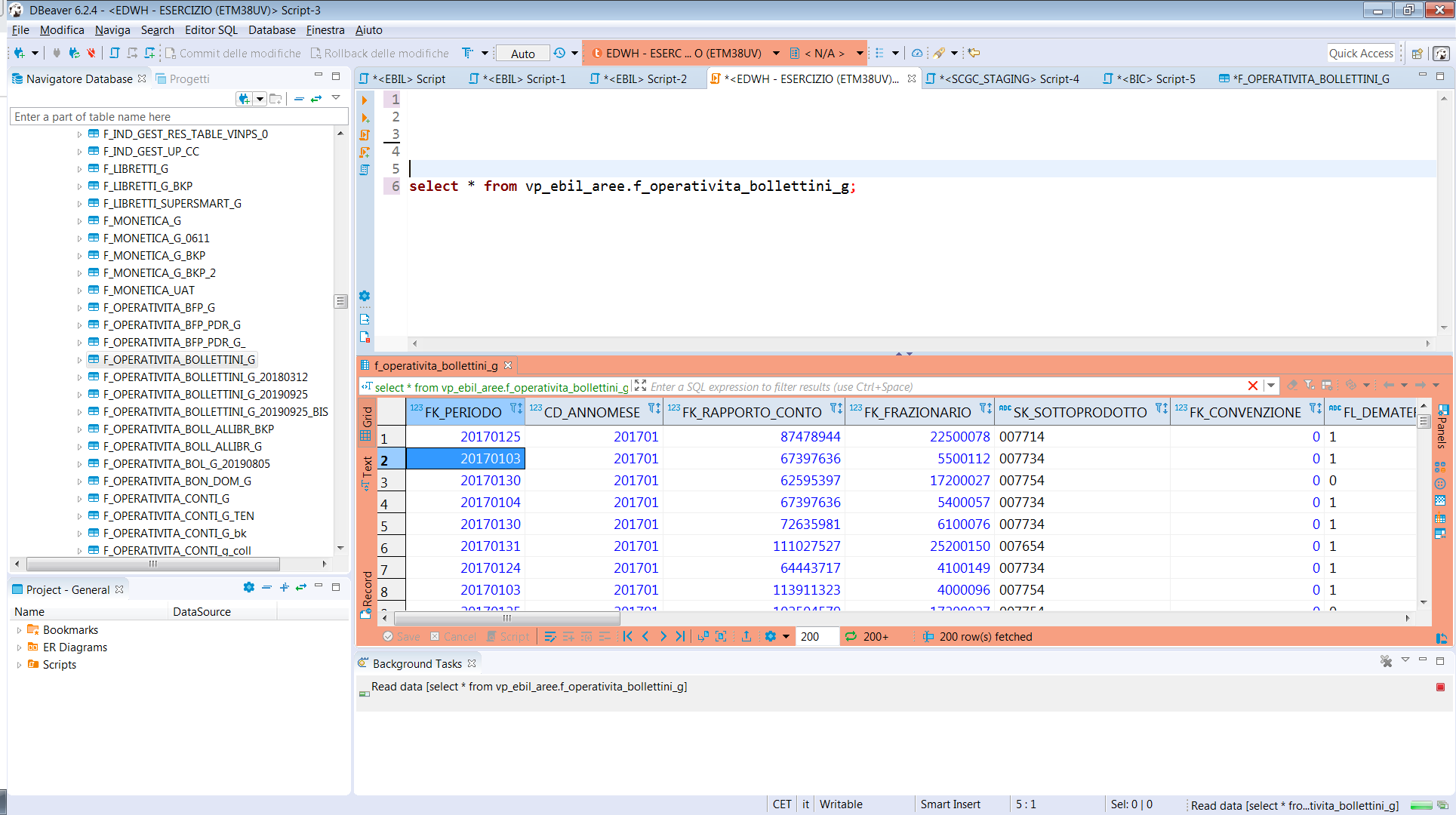This screenshot has width=1456, height=815.
Task: Toggle Auto commit mode
Action: point(522,53)
